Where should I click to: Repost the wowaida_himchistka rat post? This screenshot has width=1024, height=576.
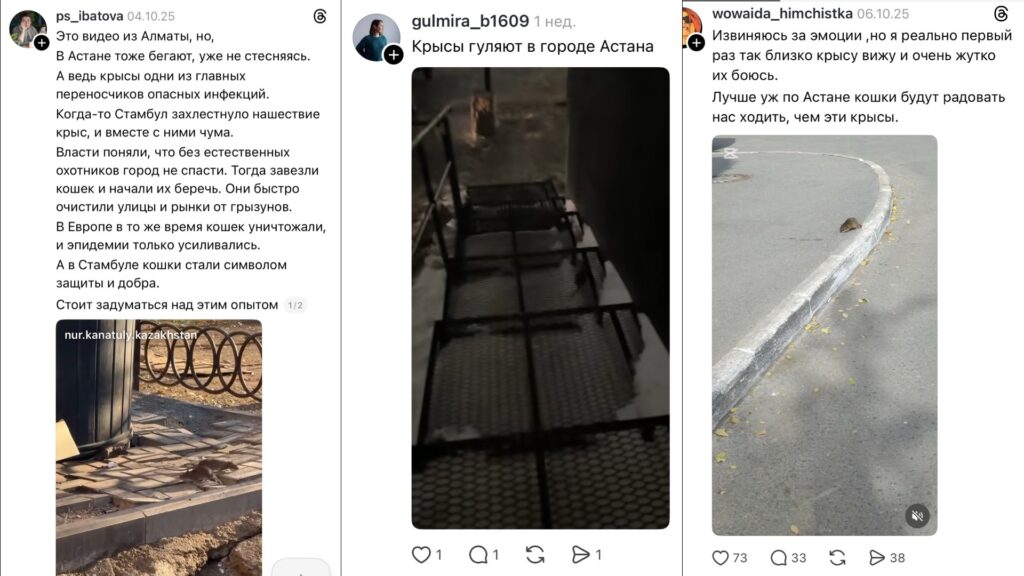pos(837,558)
